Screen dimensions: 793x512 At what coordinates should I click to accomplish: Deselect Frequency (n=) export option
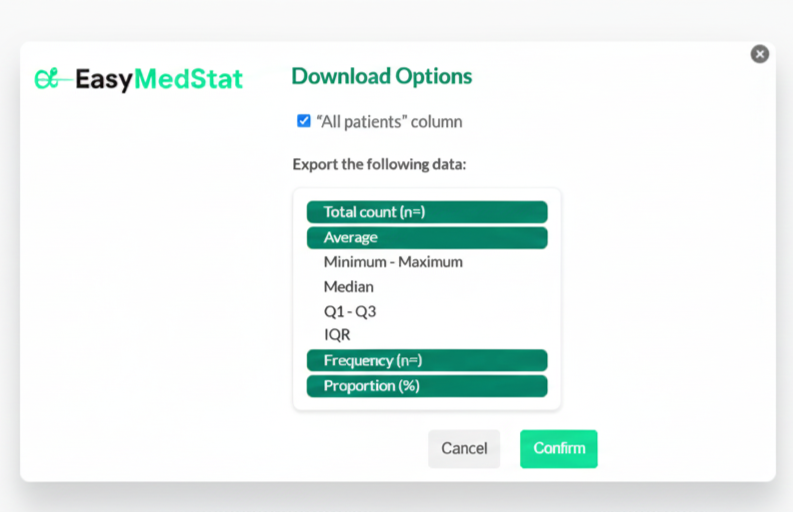[427, 360]
